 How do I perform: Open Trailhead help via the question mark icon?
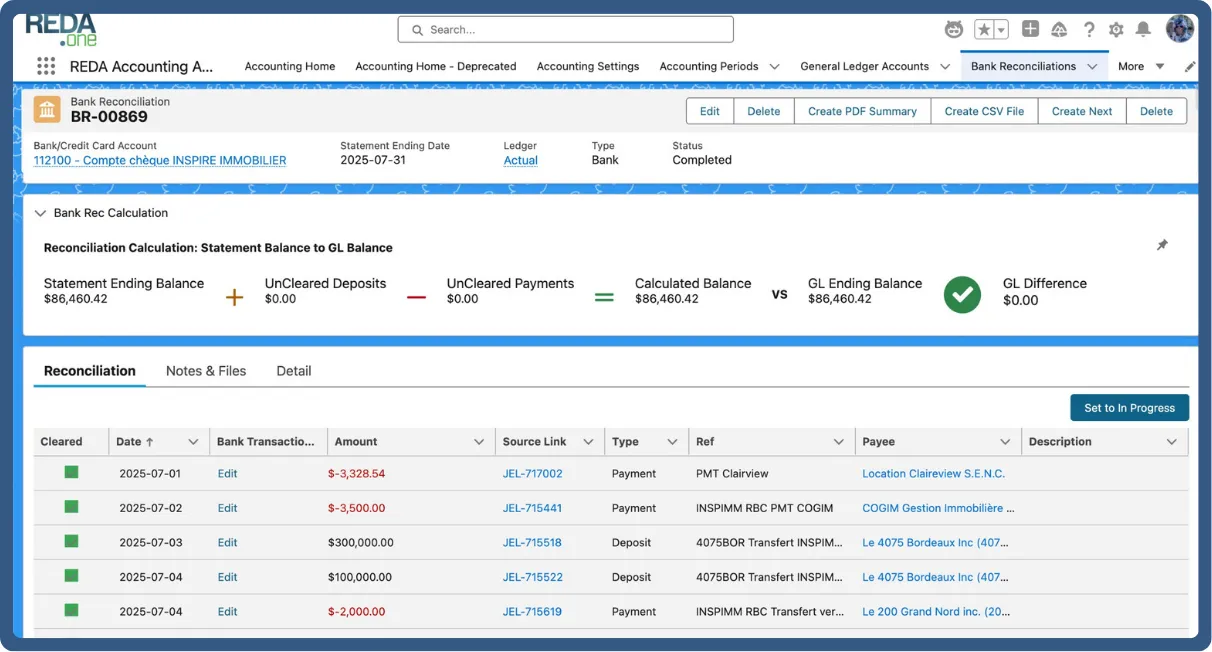(1089, 30)
